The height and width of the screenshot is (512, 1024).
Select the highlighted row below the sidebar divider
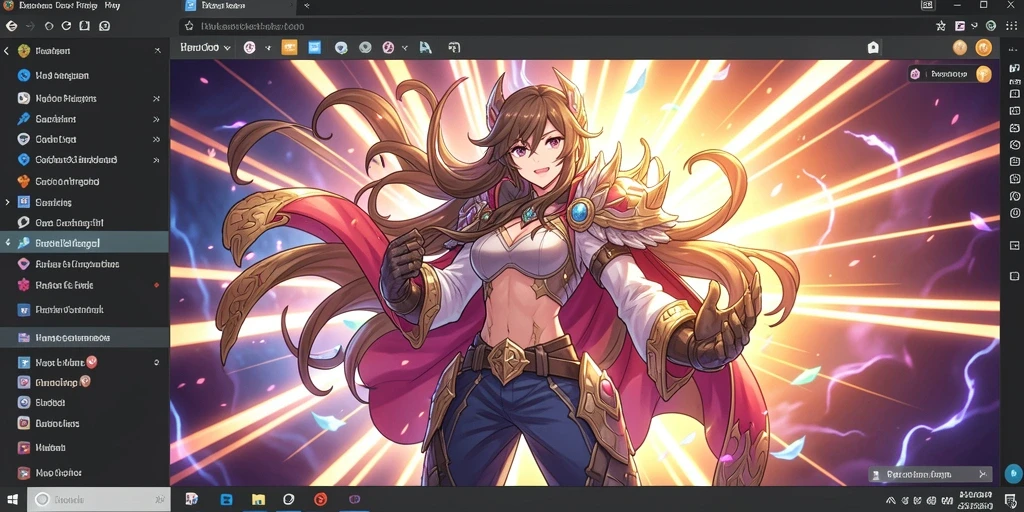[84, 338]
